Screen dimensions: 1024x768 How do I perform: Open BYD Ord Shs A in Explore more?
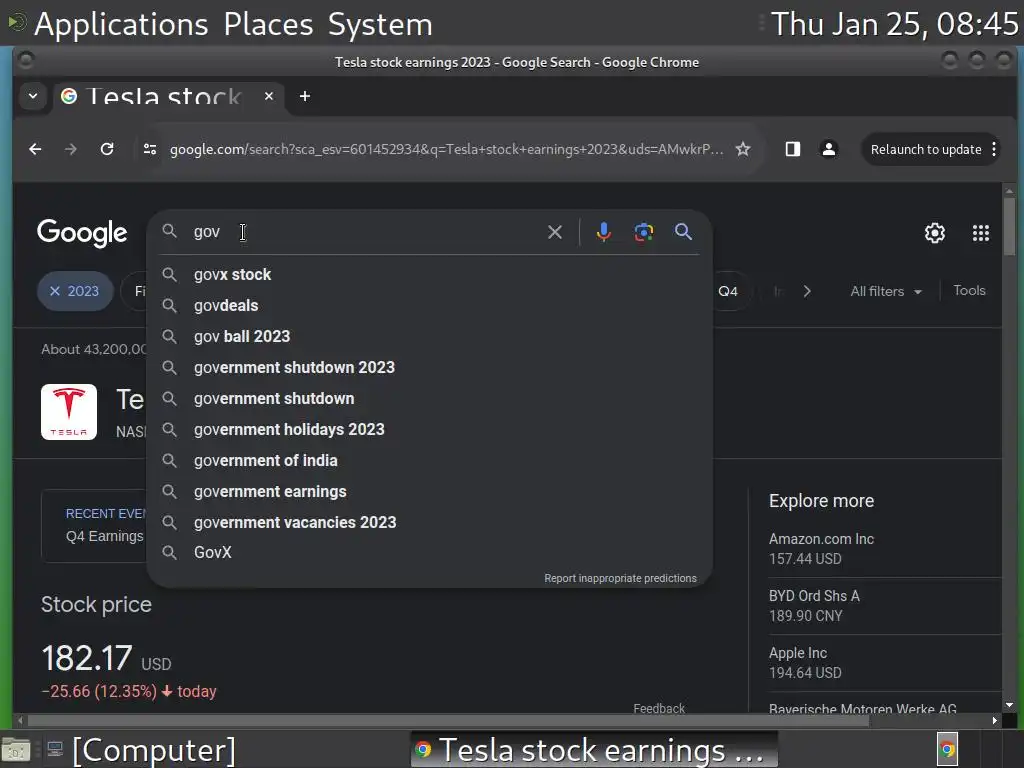pyautogui.click(x=885, y=605)
